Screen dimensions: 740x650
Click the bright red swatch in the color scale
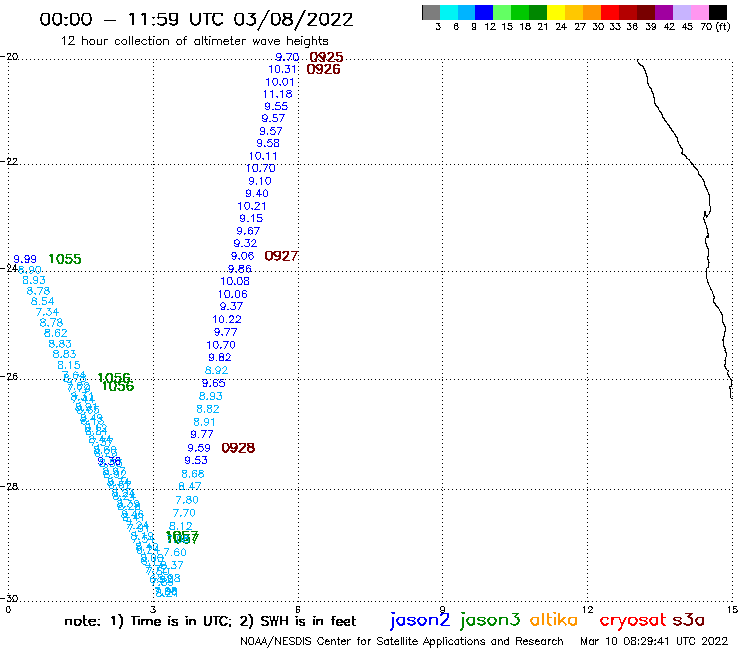pos(609,12)
